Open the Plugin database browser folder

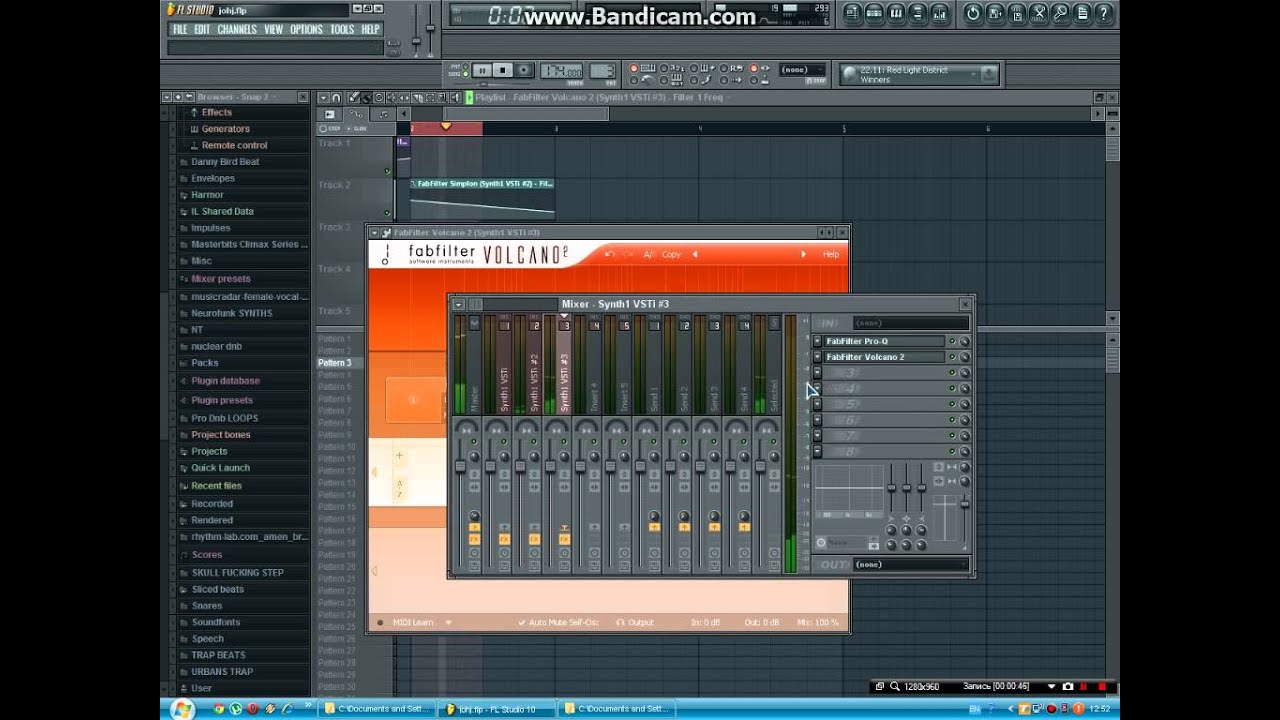tap(225, 381)
